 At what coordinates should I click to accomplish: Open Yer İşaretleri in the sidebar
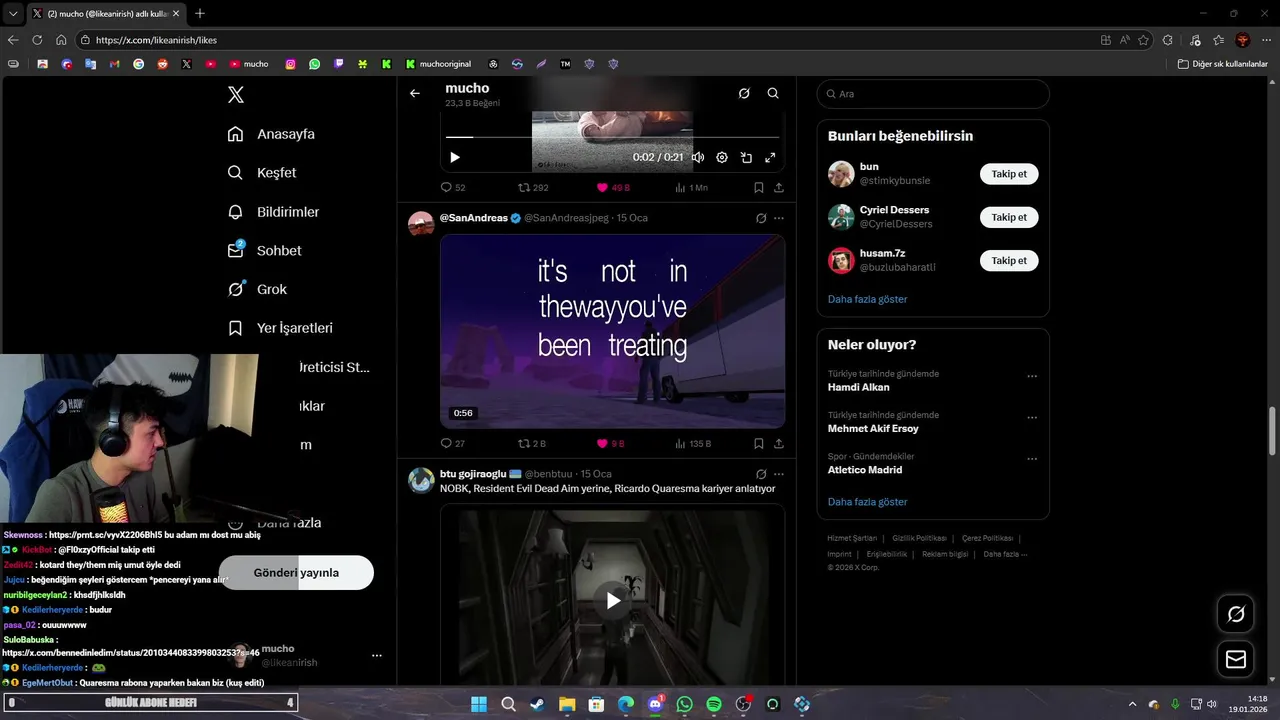[x=281, y=328]
